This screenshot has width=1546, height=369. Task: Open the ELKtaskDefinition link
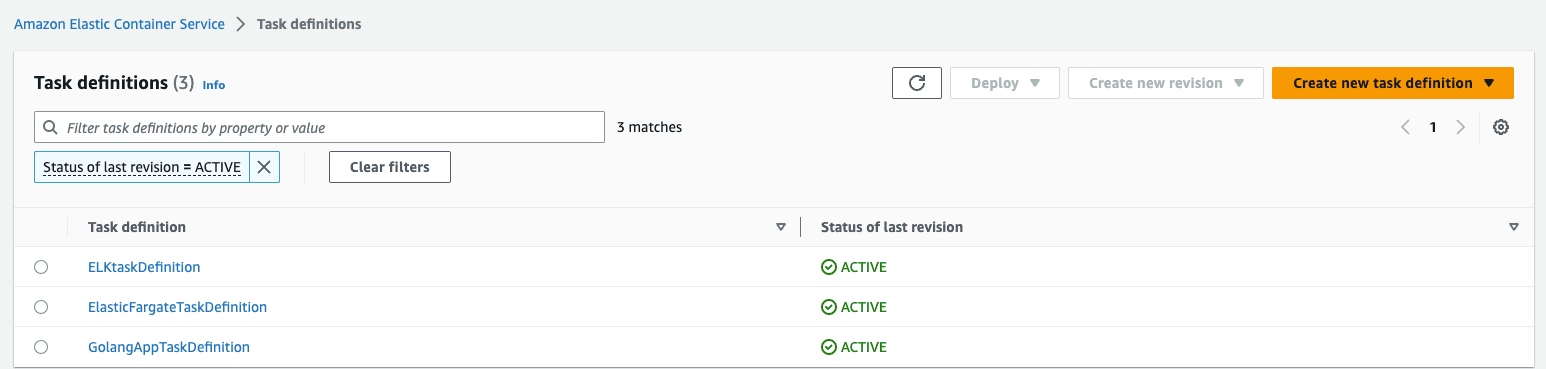coord(144,267)
